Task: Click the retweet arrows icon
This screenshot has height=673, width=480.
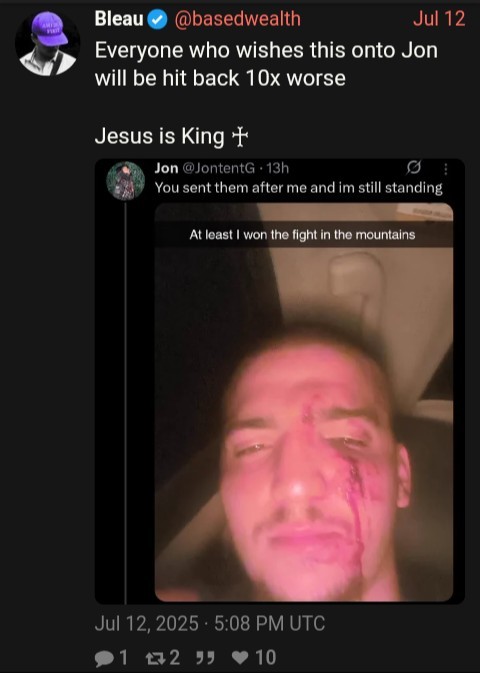Action: coord(154,658)
